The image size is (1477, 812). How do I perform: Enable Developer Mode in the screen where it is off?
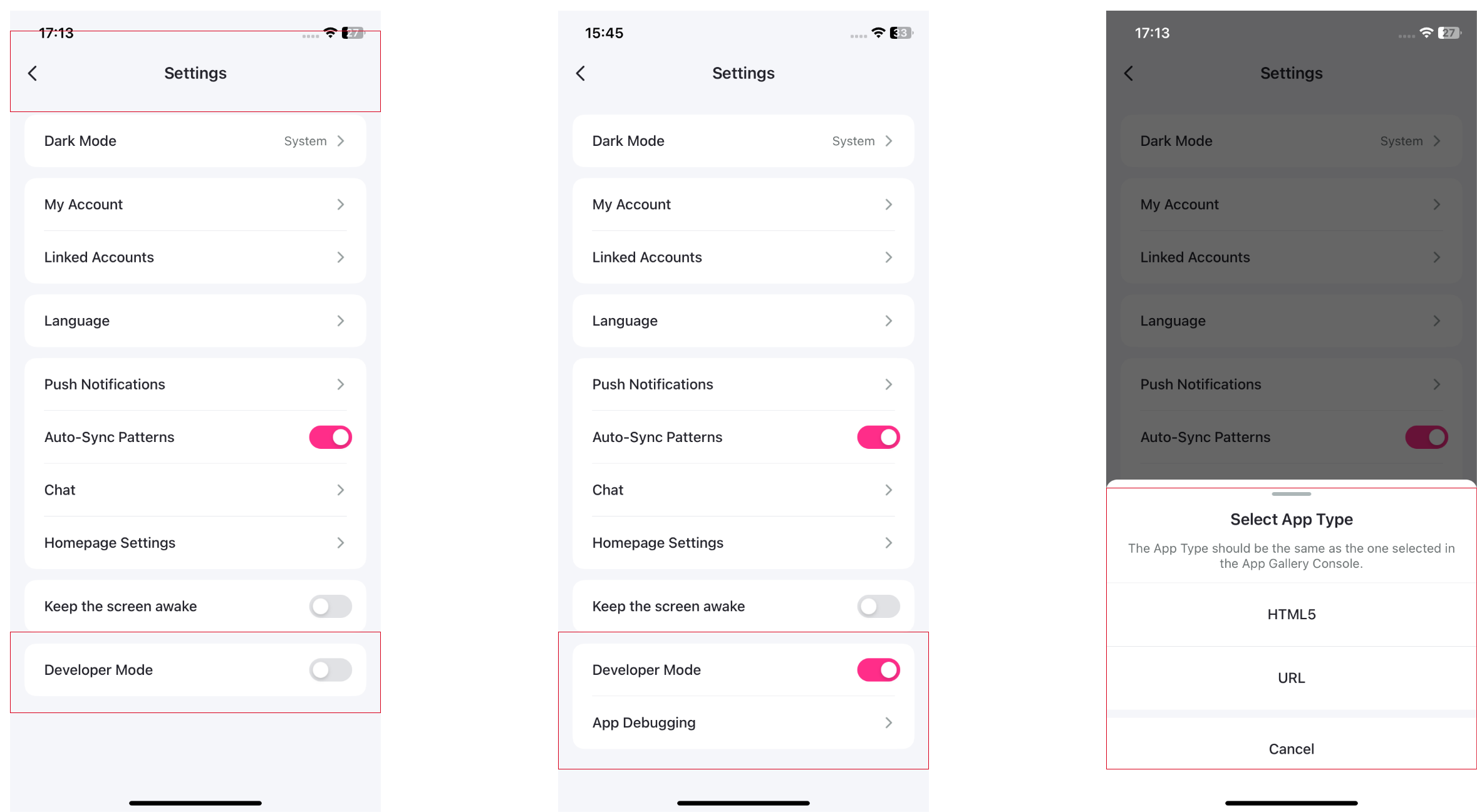(330, 670)
